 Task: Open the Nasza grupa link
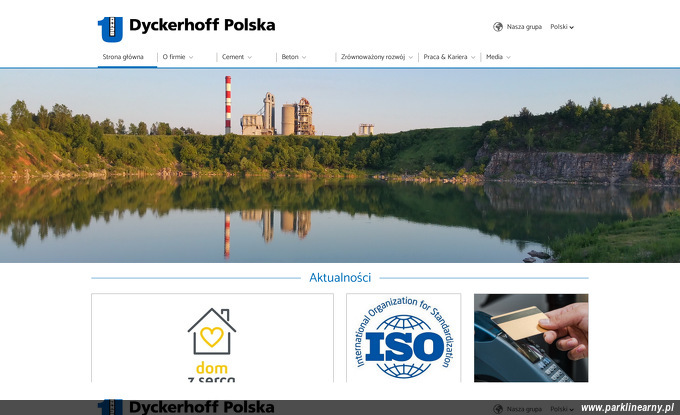tap(524, 27)
